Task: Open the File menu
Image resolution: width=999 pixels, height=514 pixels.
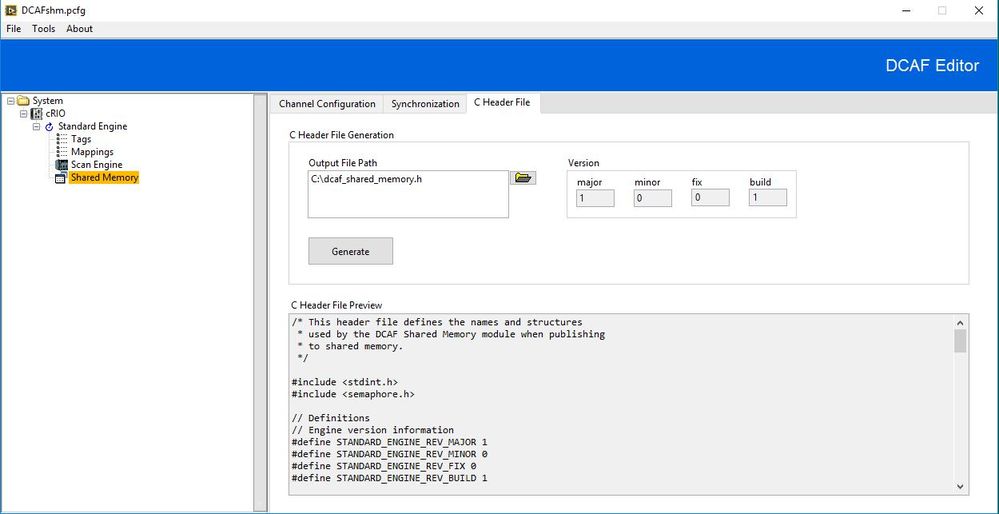Action: coord(14,29)
